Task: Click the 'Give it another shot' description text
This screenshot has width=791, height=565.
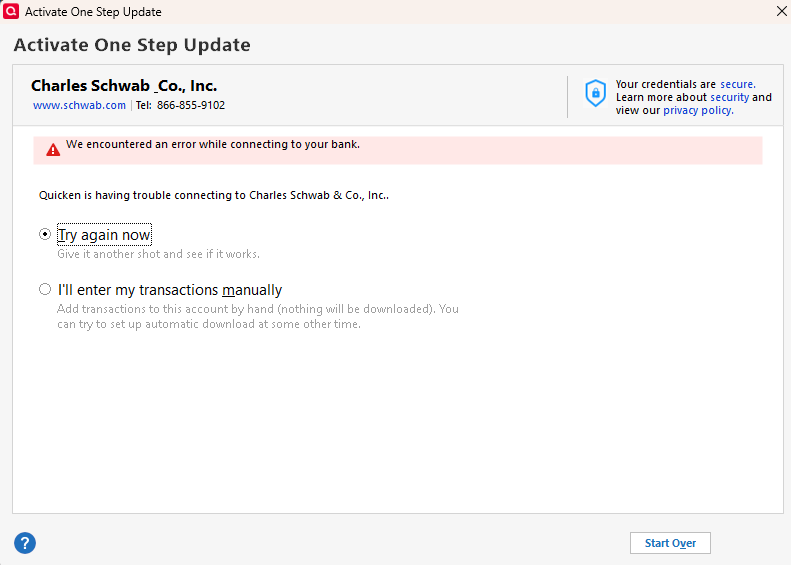Action: tap(158, 254)
